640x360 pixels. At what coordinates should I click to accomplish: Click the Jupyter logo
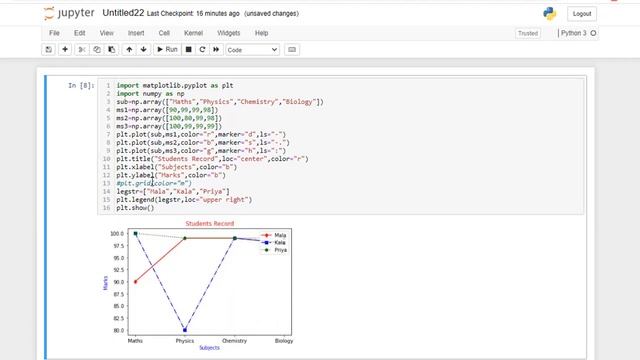[69, 13]
